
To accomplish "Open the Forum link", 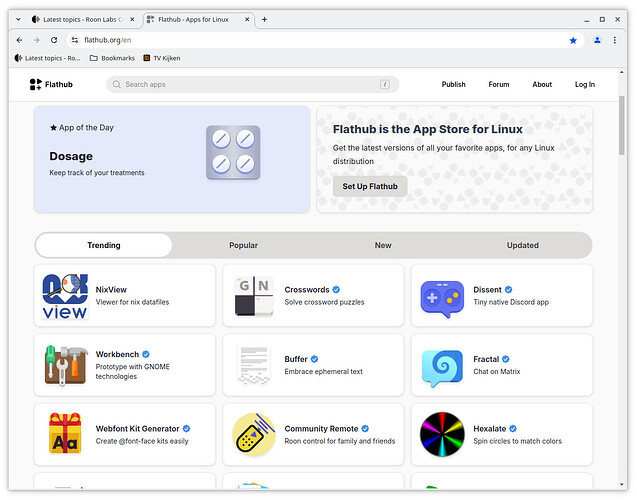I will tap(498, 84).
